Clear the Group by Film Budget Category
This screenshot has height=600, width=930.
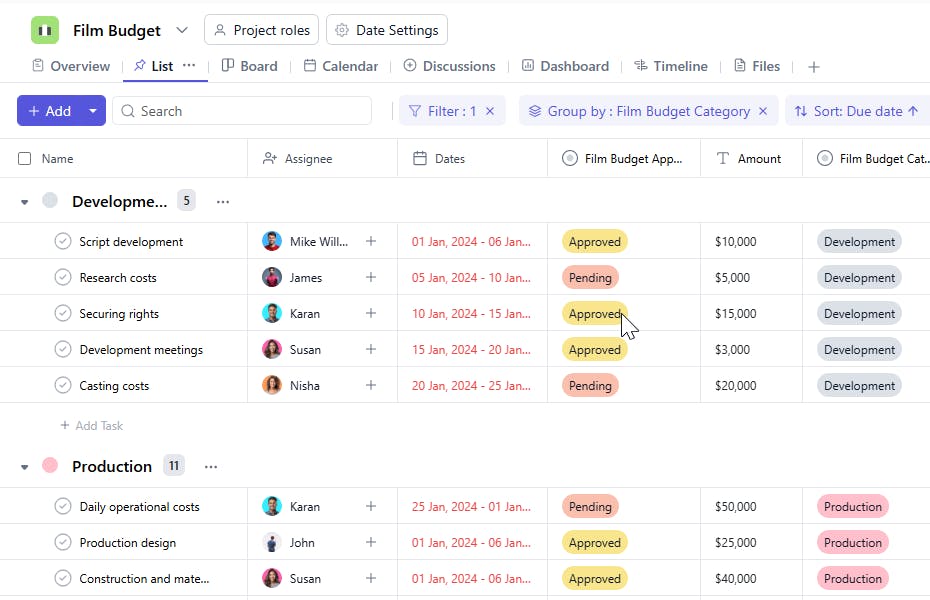[x=763, y=111]
